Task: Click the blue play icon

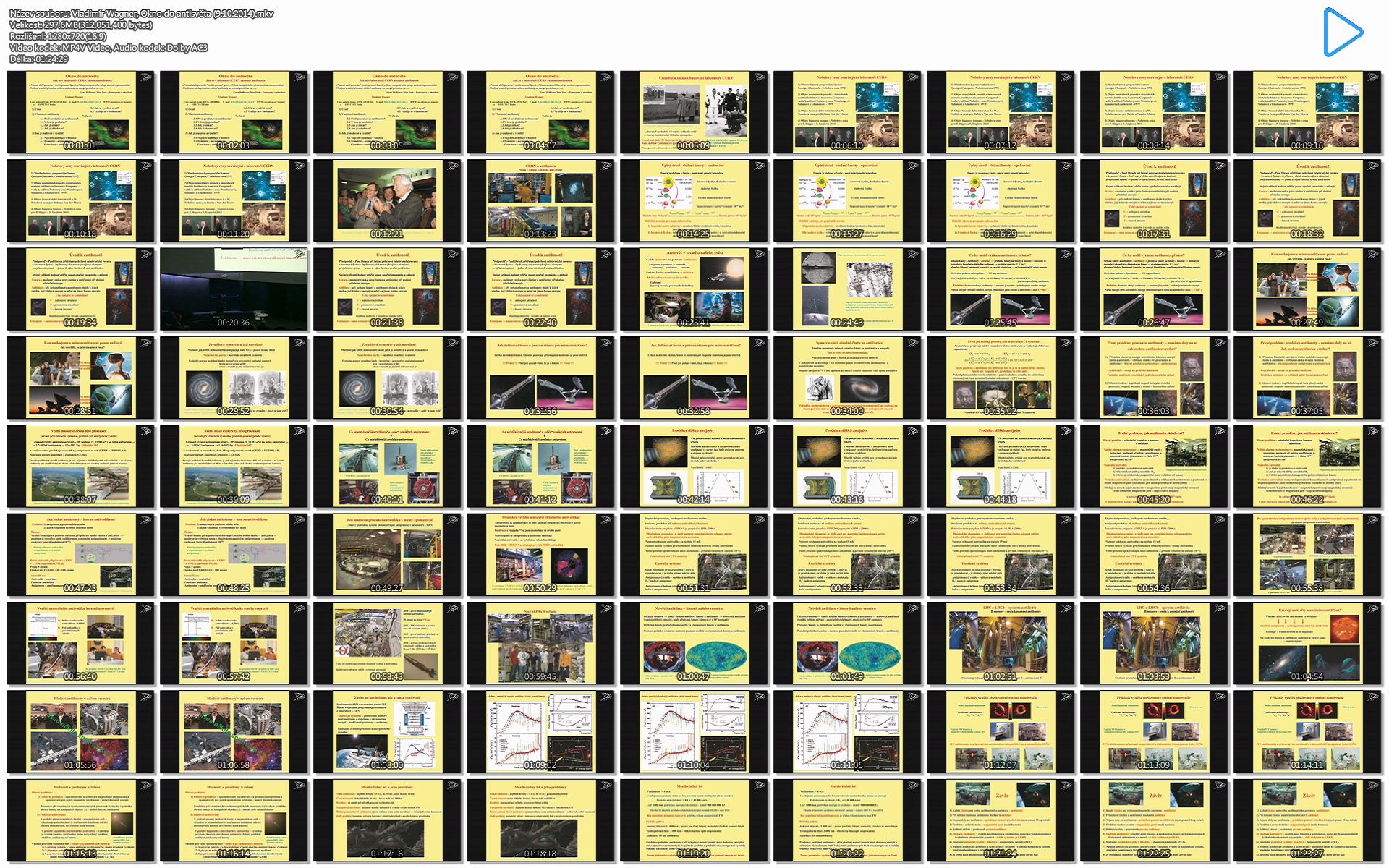Action: tap(1343, 32)
